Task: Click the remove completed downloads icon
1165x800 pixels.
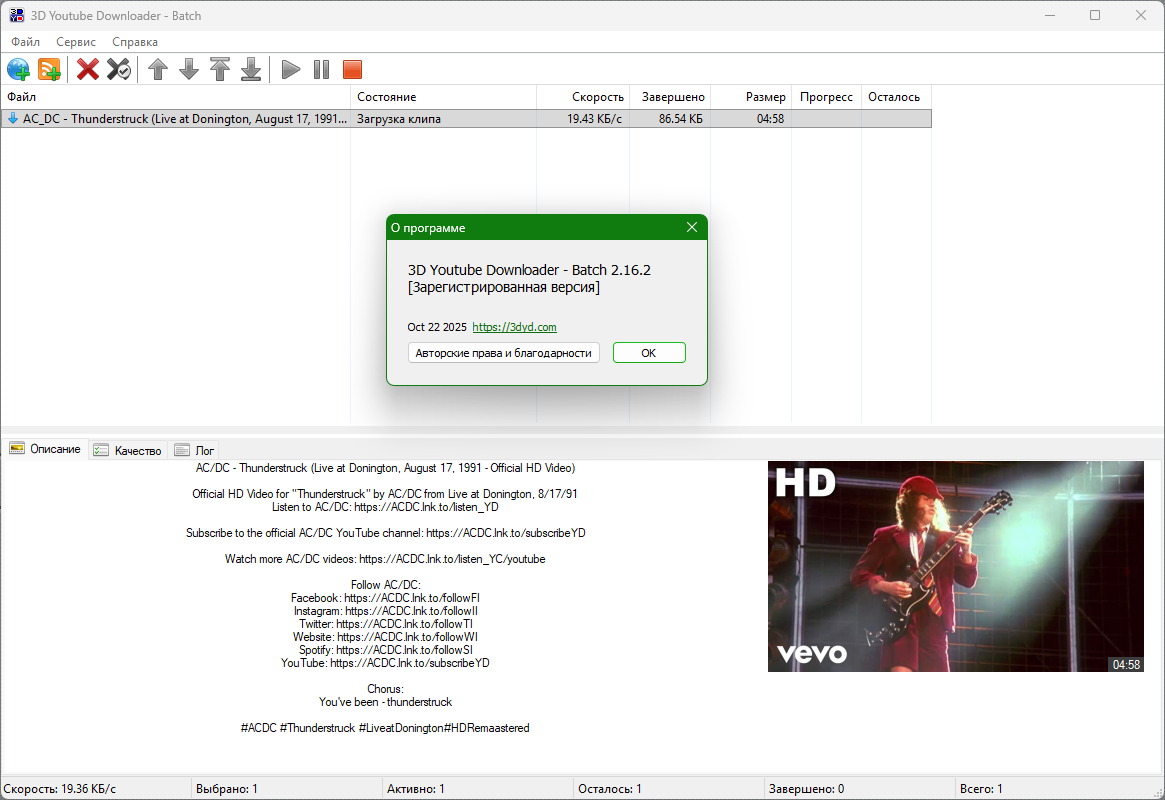Action: pos(119,70)
